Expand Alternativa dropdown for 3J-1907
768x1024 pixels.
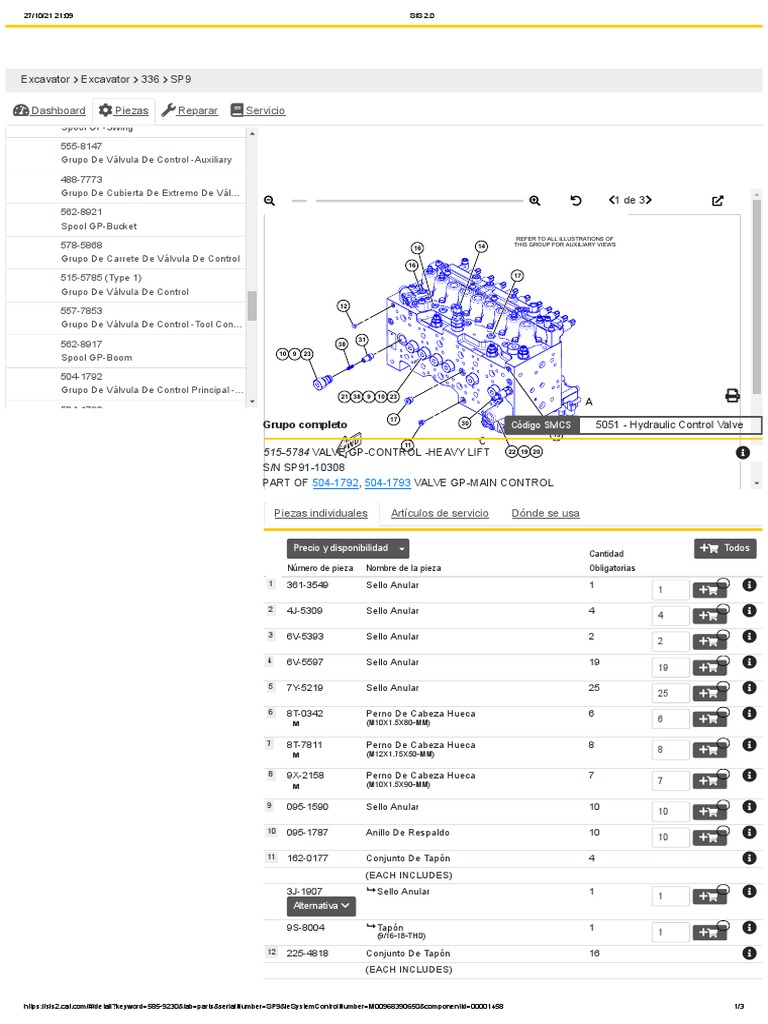click(321, 906)
